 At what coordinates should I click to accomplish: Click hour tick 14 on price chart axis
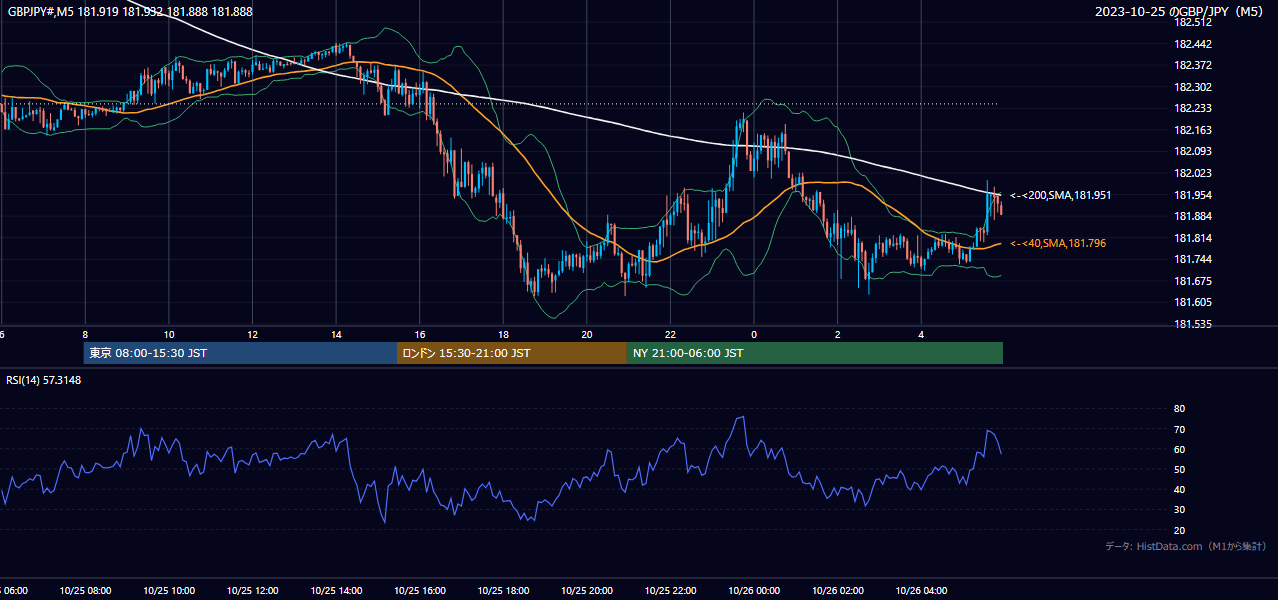(336, 334)
